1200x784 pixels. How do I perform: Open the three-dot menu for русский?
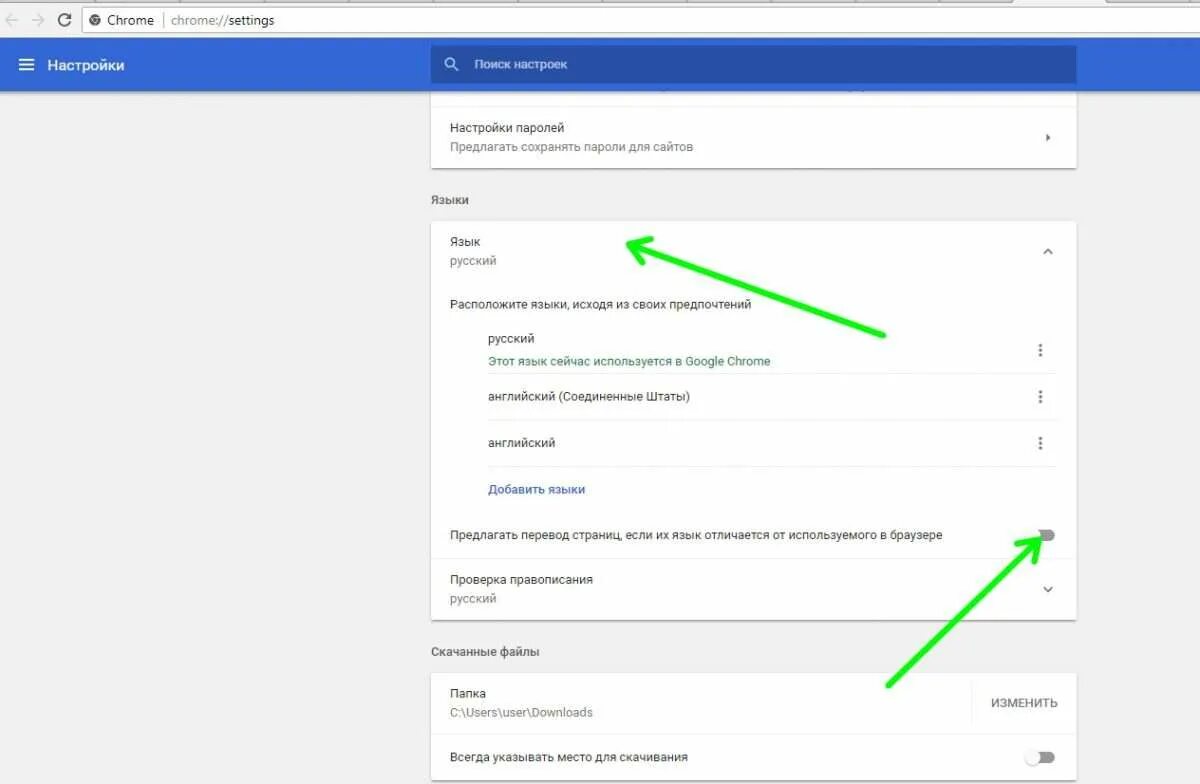click(1040, 350)
